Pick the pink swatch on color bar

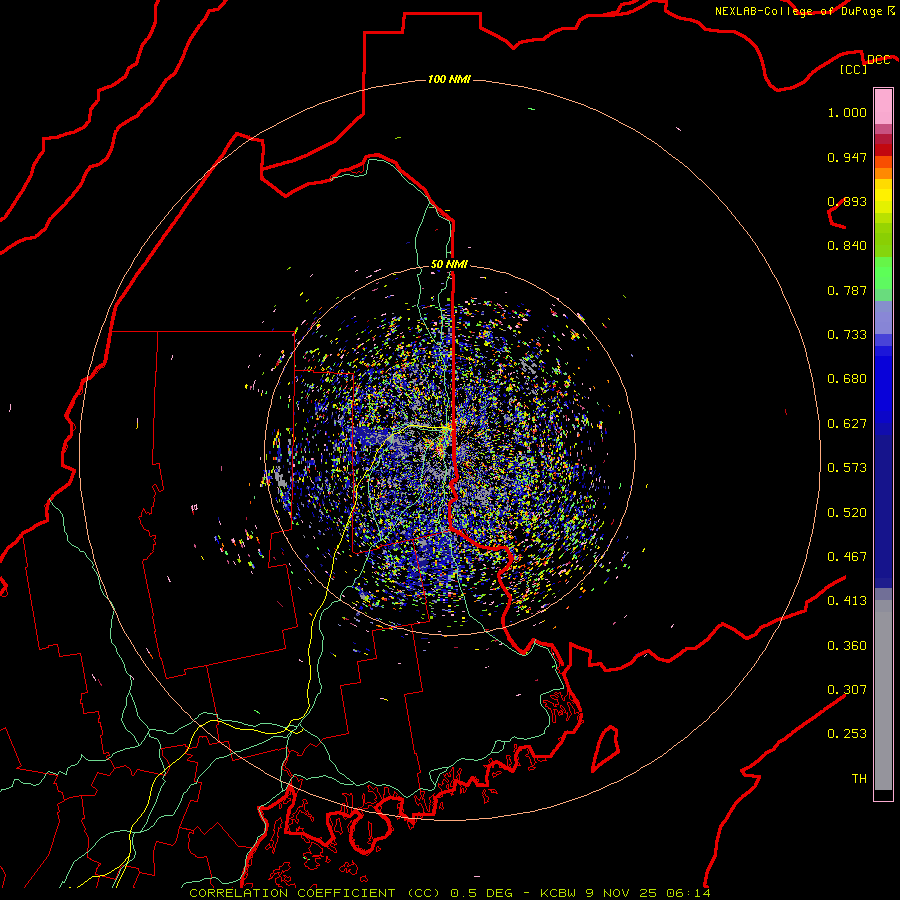tap(883, 107)
